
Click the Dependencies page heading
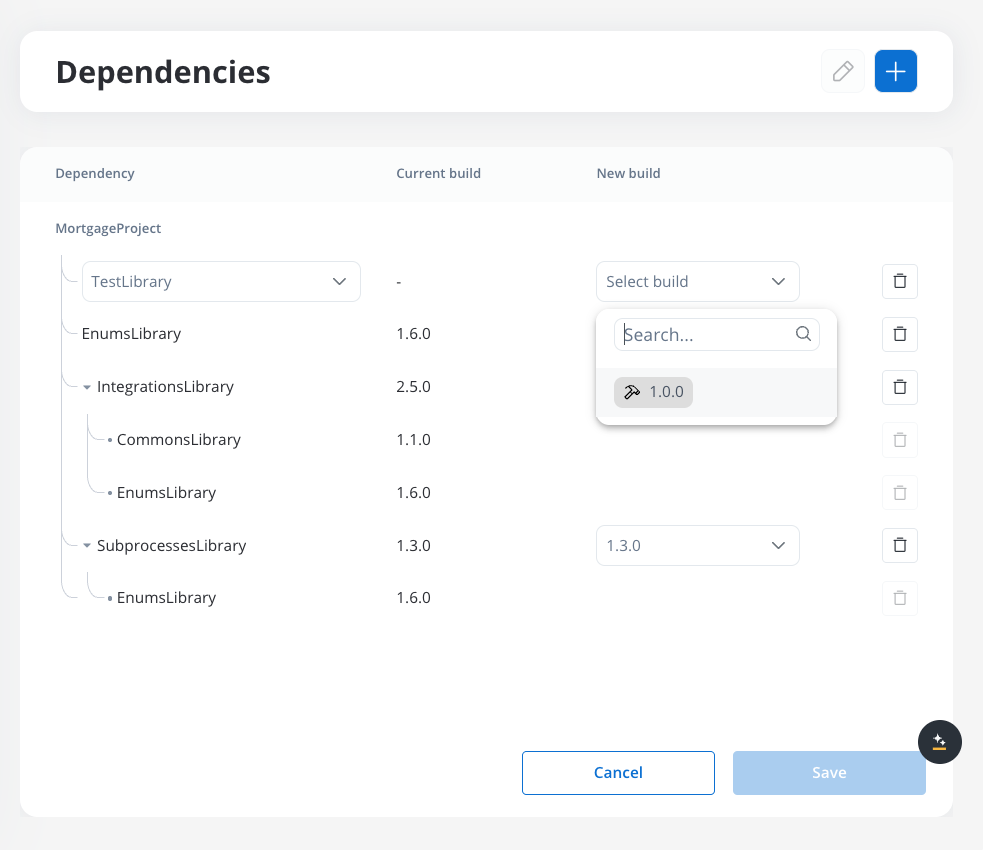coord(163,72)
